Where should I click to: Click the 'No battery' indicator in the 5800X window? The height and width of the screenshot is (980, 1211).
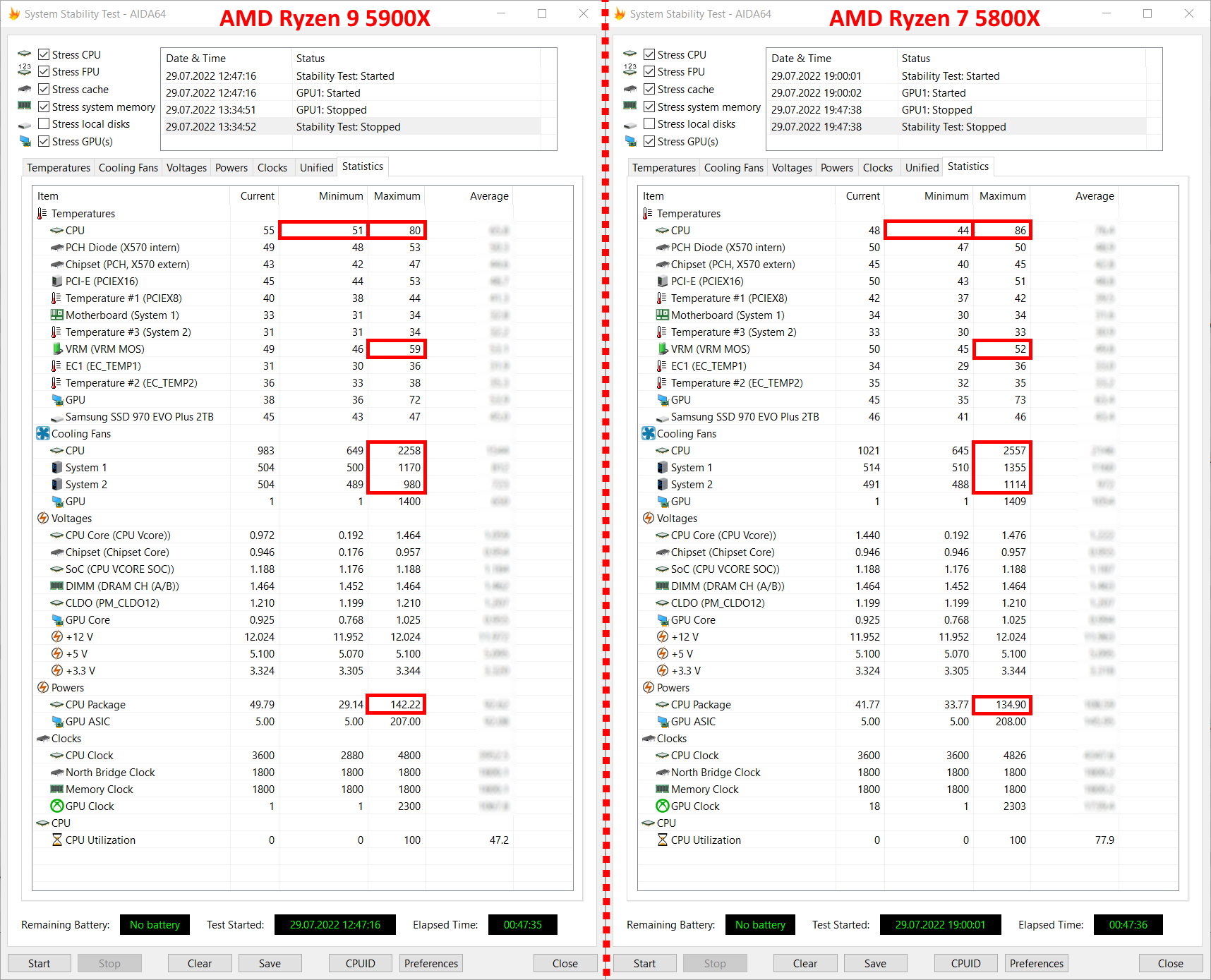pos(760,924)
